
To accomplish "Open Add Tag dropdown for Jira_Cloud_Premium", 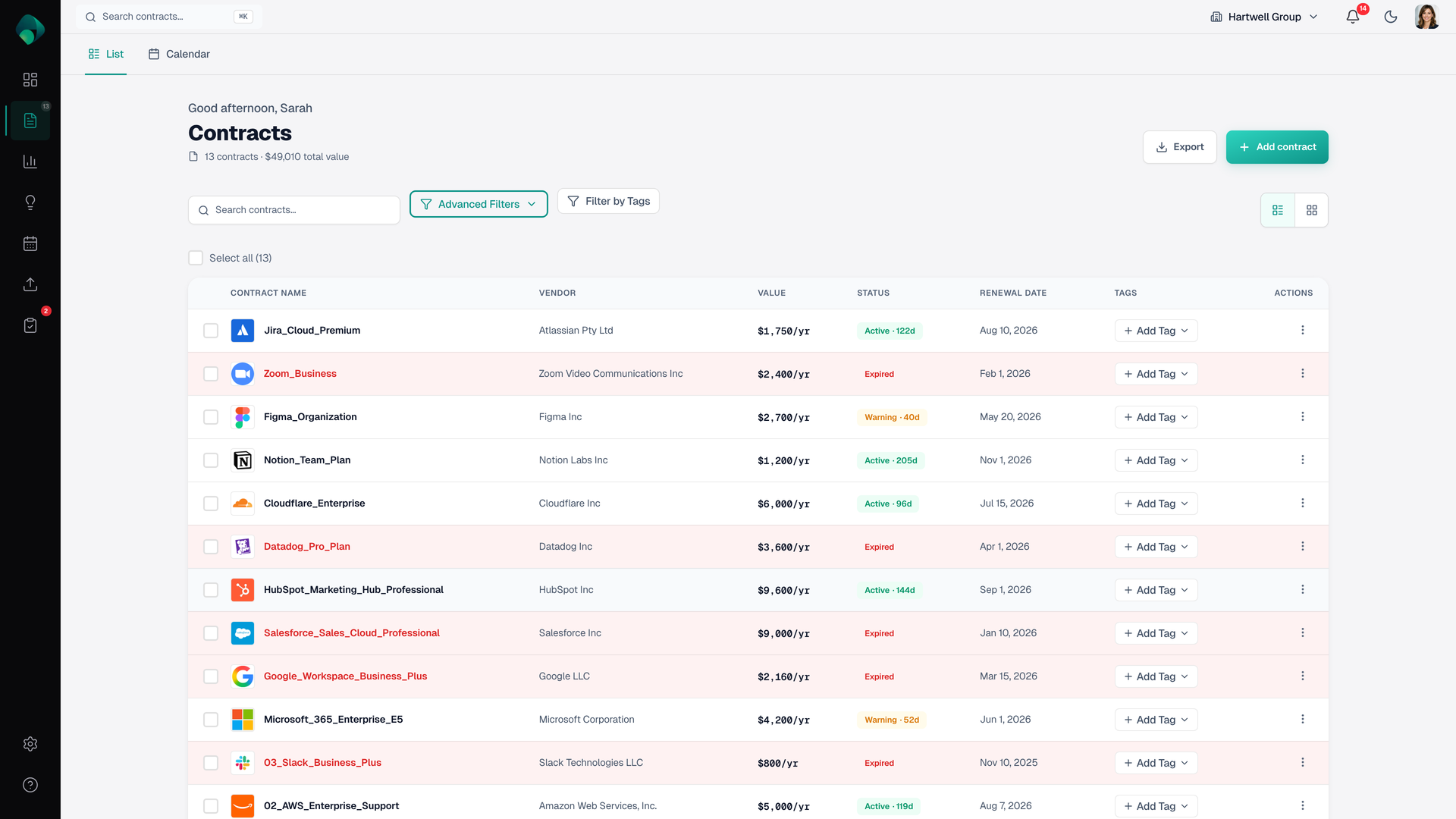I will point(1156,331).
